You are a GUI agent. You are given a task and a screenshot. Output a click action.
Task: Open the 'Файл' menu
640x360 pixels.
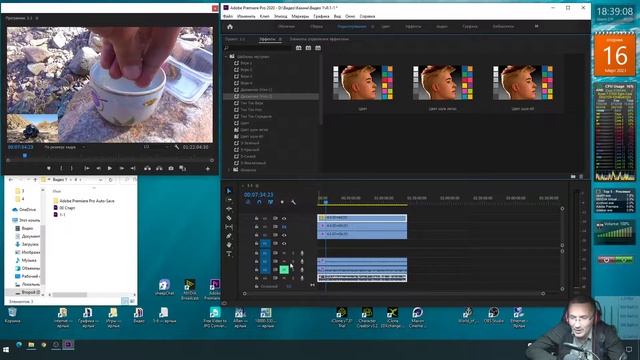click(228, 16)
